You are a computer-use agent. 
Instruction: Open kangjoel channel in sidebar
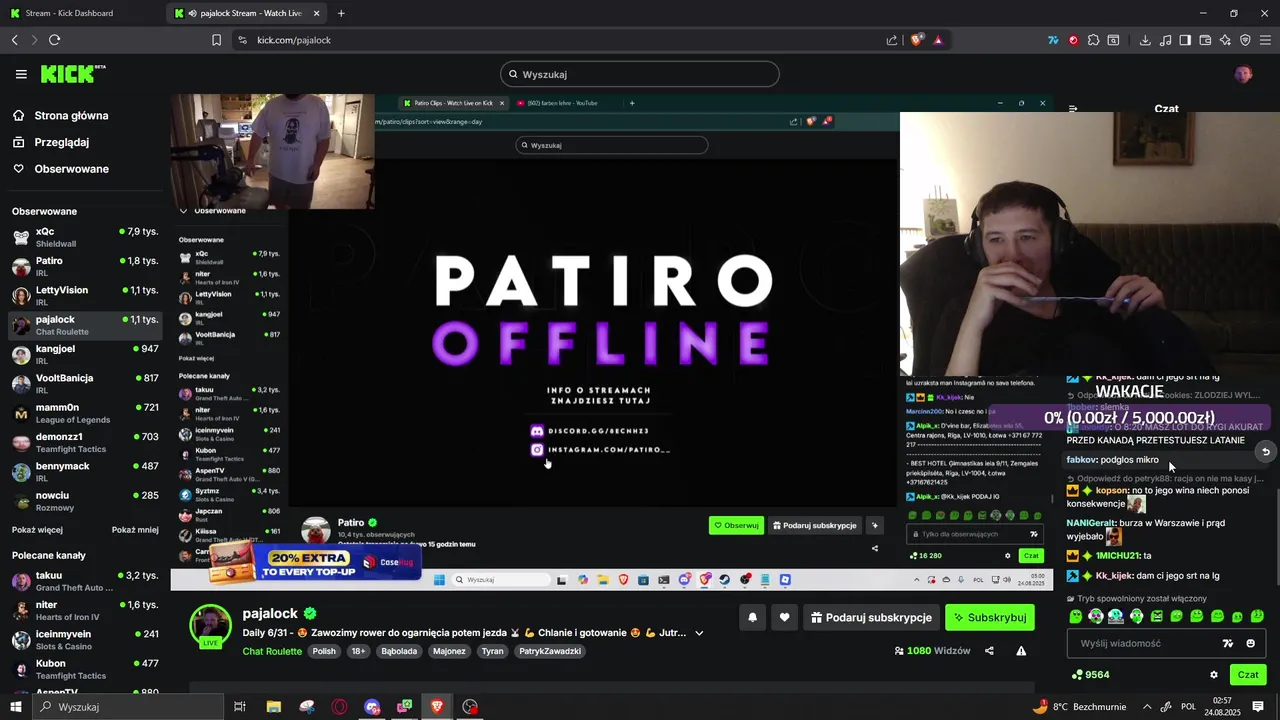pyautogui.click(x=85, y=354)
